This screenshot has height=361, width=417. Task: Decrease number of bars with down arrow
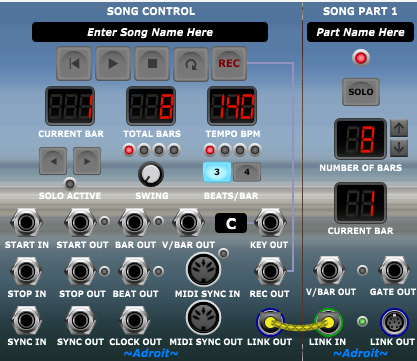[x=399, y=147]
